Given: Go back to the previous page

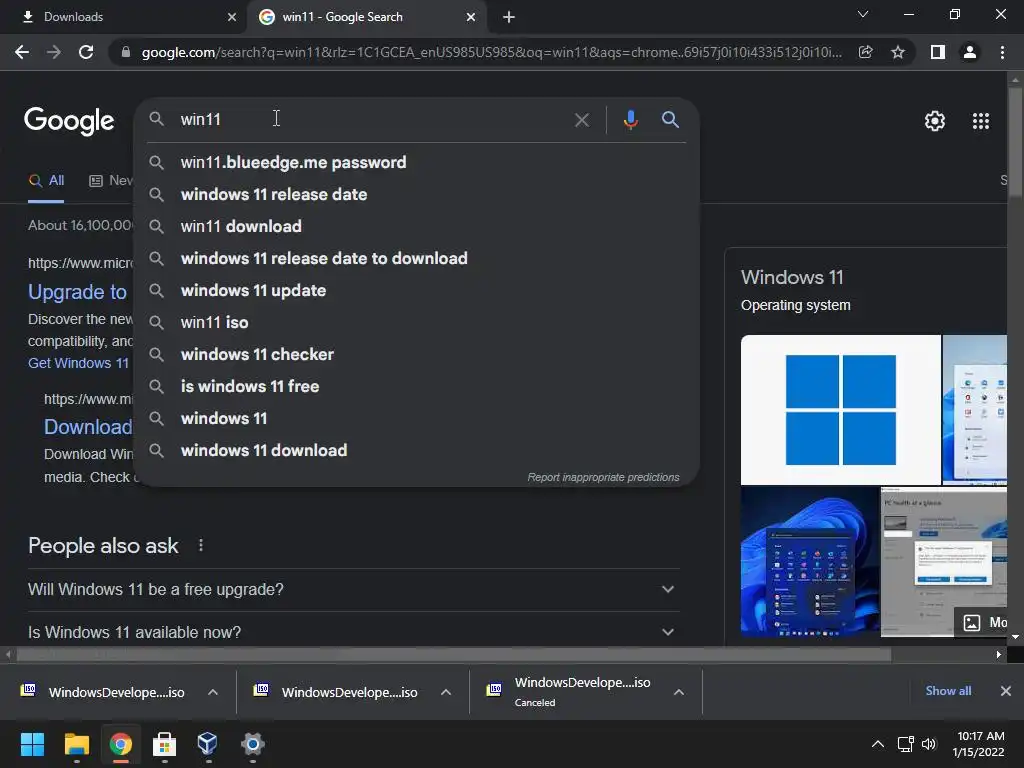Looking at the screenshot, I should click(x=22, y=52).
